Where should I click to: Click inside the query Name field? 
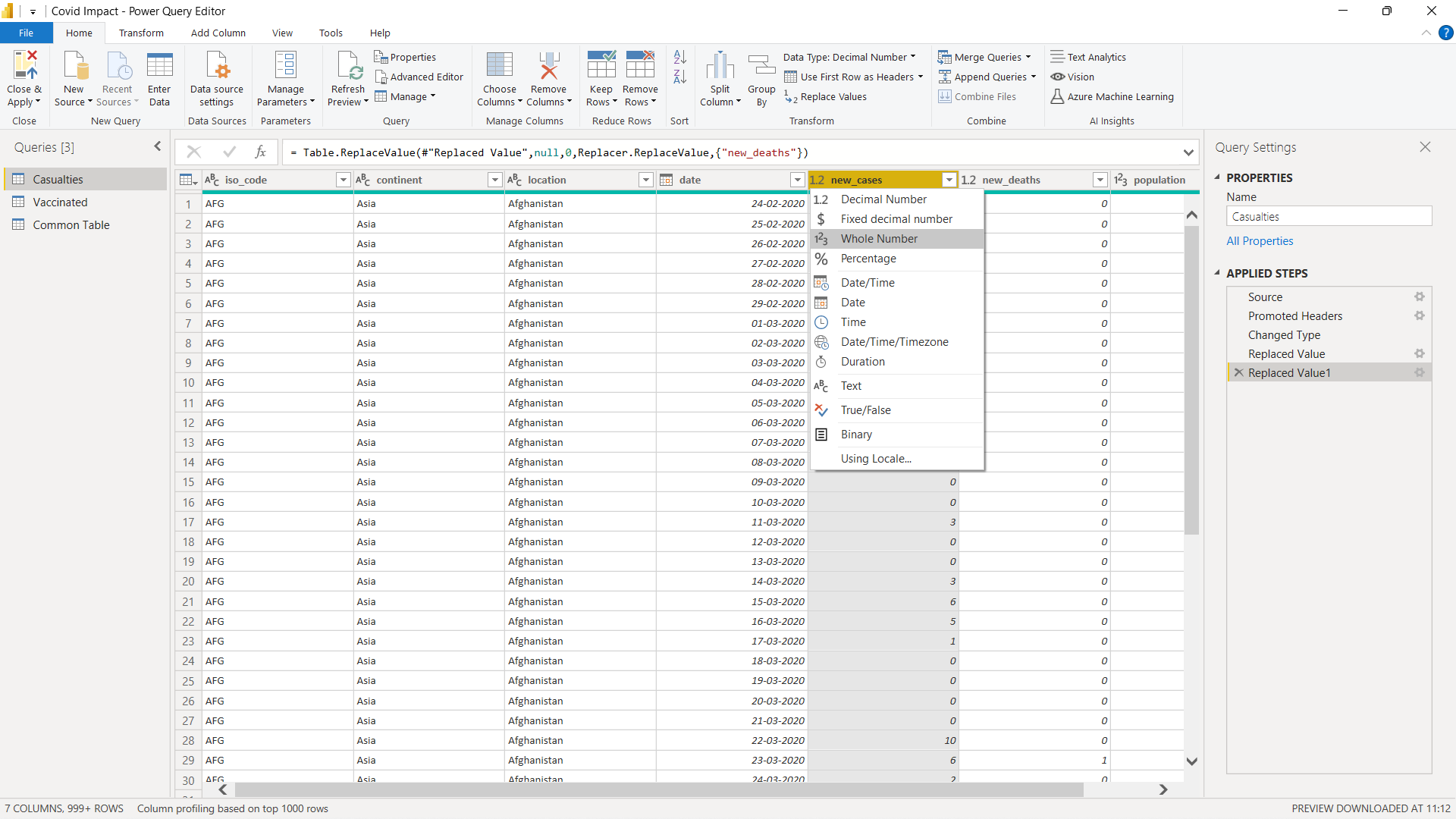click(1328, 216)
